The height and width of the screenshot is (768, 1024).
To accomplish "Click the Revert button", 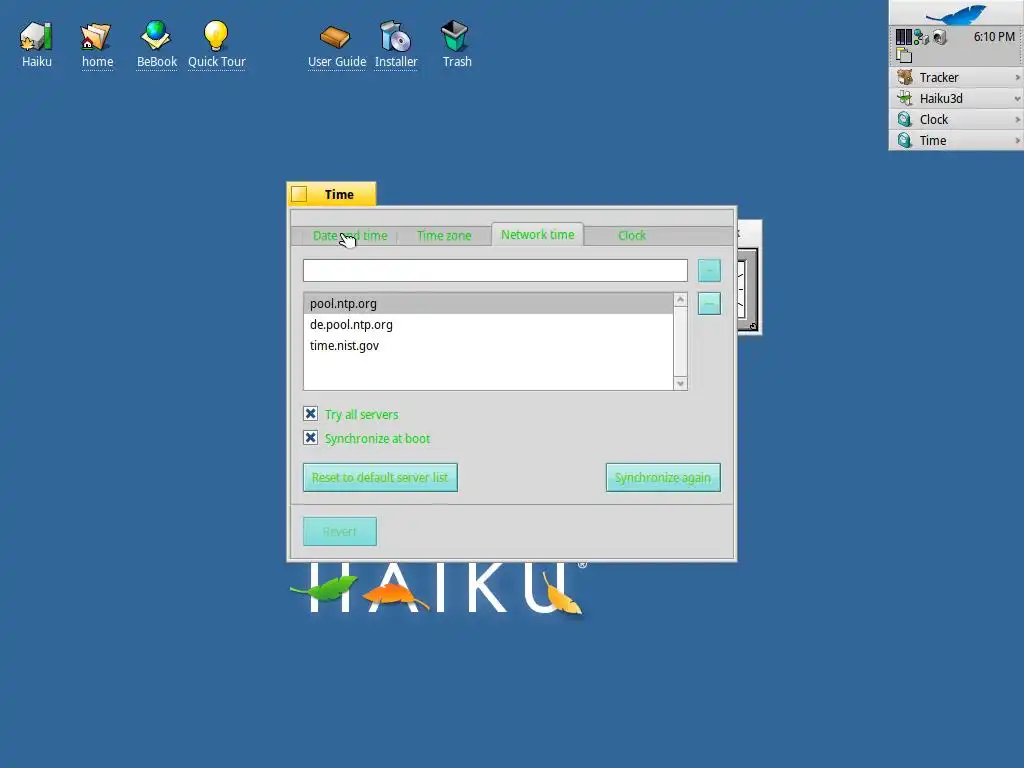I will pyautogui.click(x=340, y=532).
